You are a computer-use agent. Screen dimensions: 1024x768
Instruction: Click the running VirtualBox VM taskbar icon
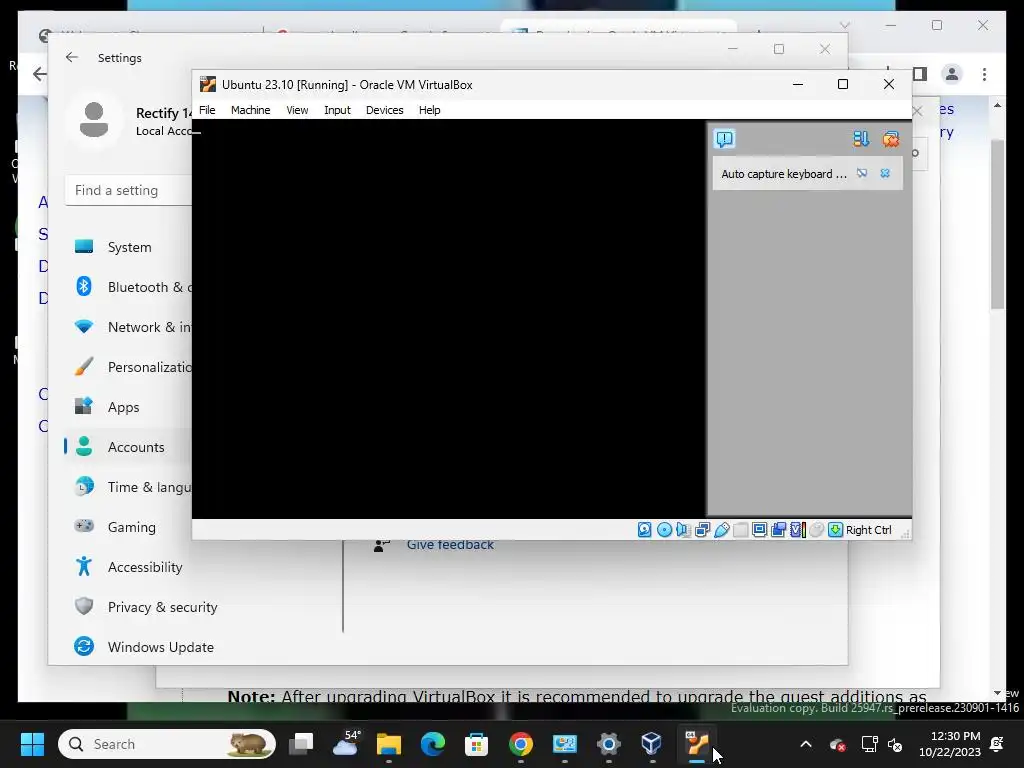[696, 744]
